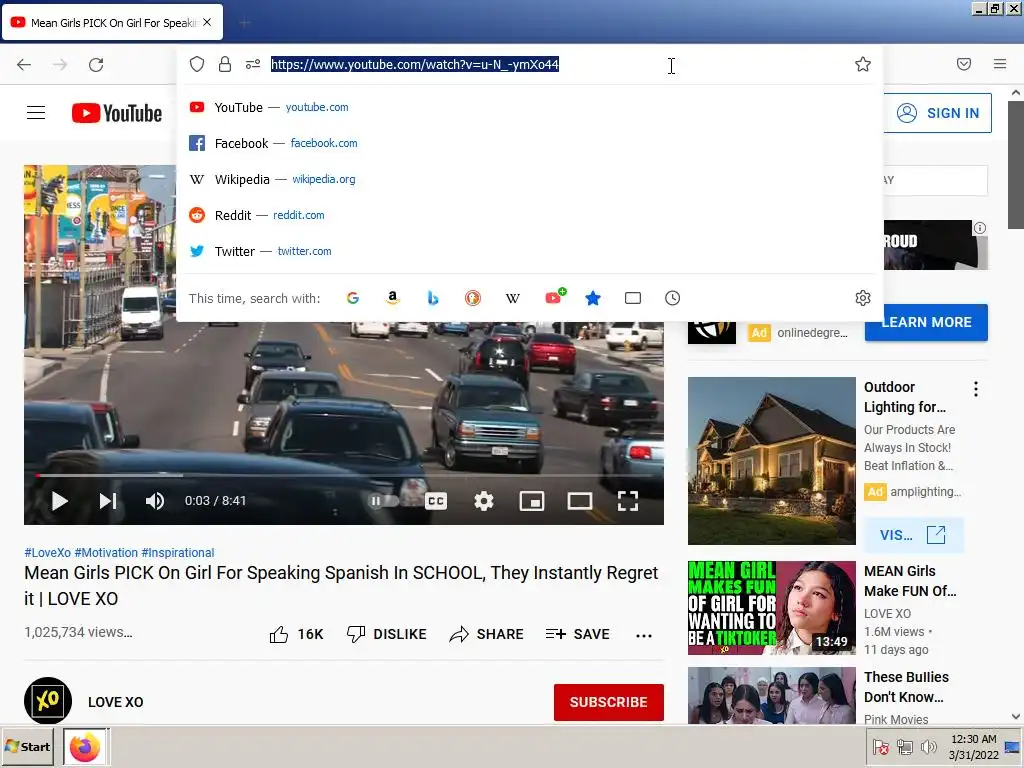Image resolution: width=1024 pixels, height=768 pixels.
Task: Open video settings gear
Action: tap(484, 502)
